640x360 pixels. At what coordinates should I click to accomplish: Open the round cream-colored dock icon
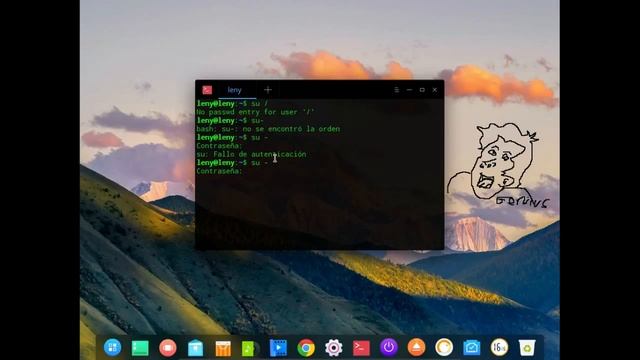pos(444,348)
